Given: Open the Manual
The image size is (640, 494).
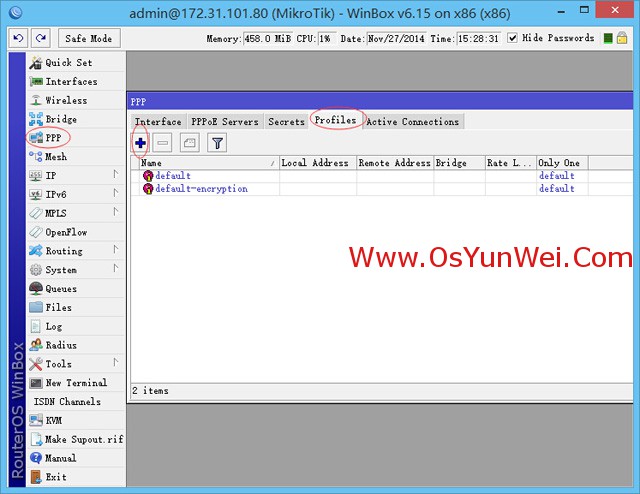Looking at the screenshot, I should (x=76, y=458).
